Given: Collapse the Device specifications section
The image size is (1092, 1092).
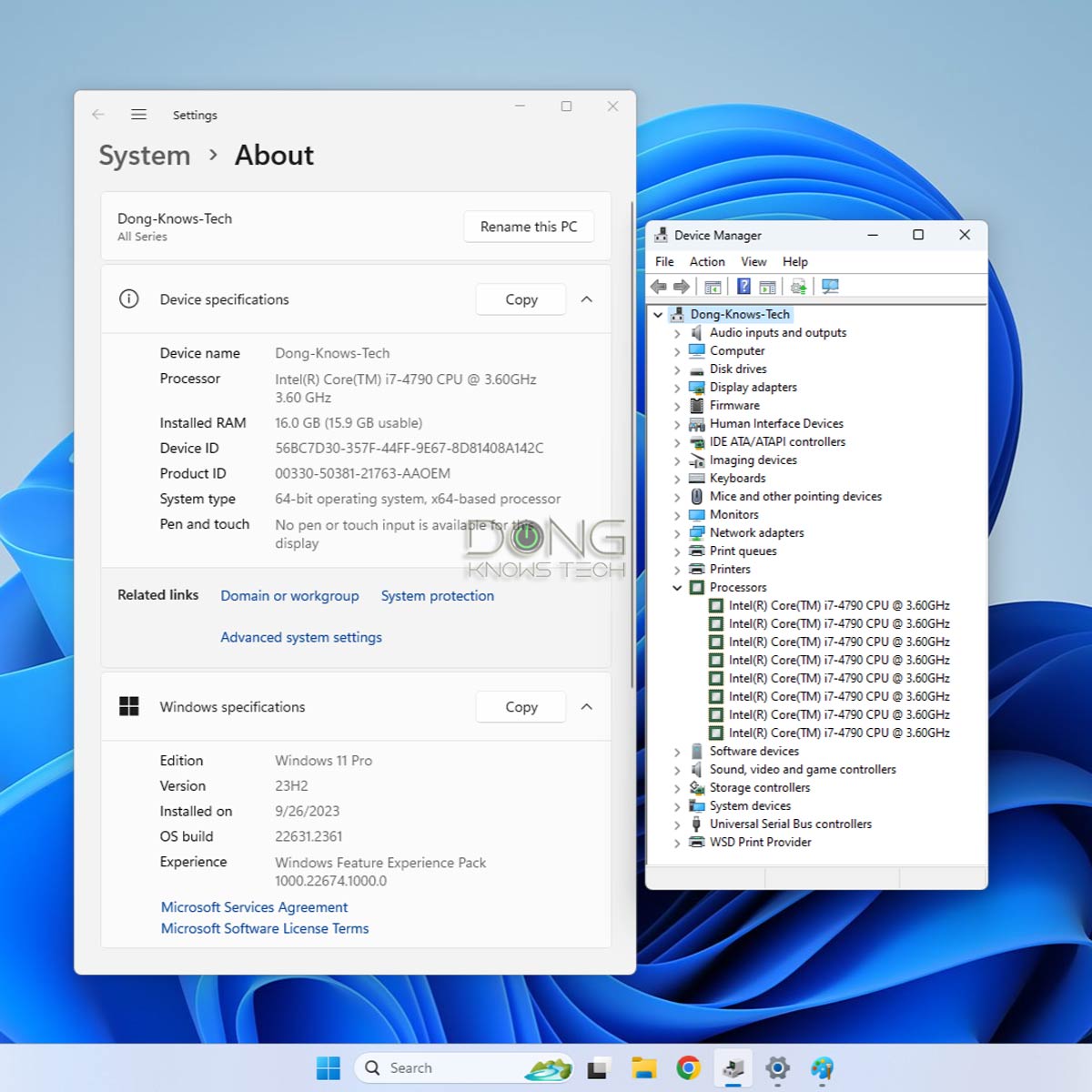Looking at the screenshot, I should click(x=587, y=299).
